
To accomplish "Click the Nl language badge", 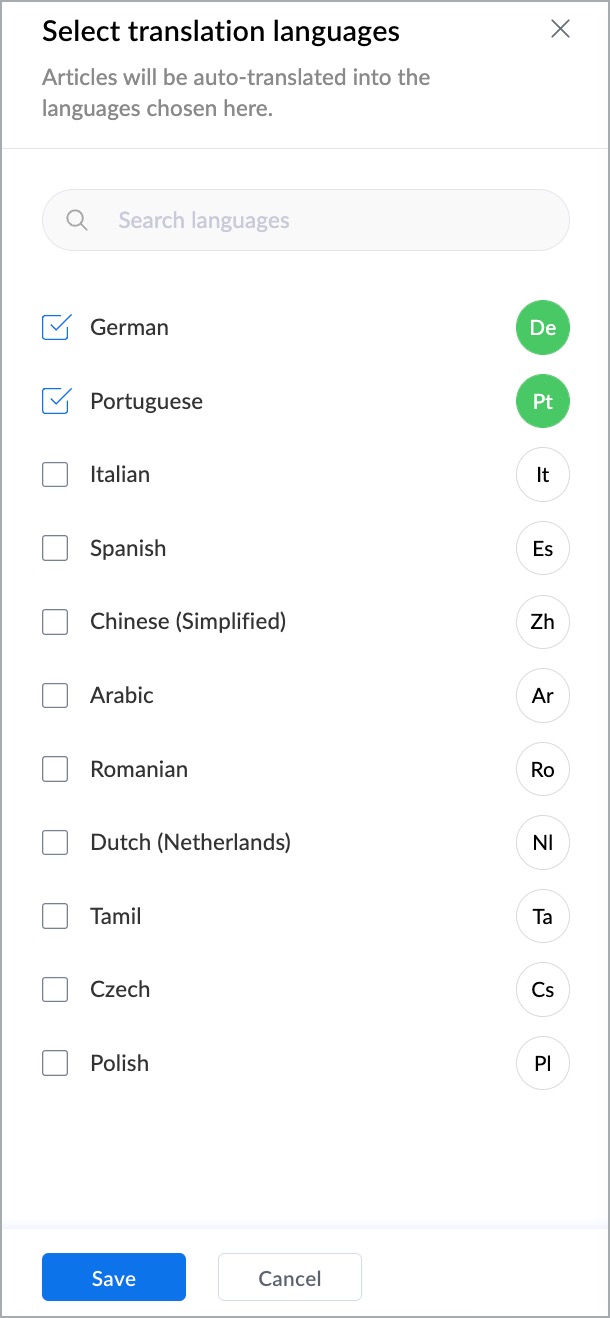I will [x=543, y=843].
